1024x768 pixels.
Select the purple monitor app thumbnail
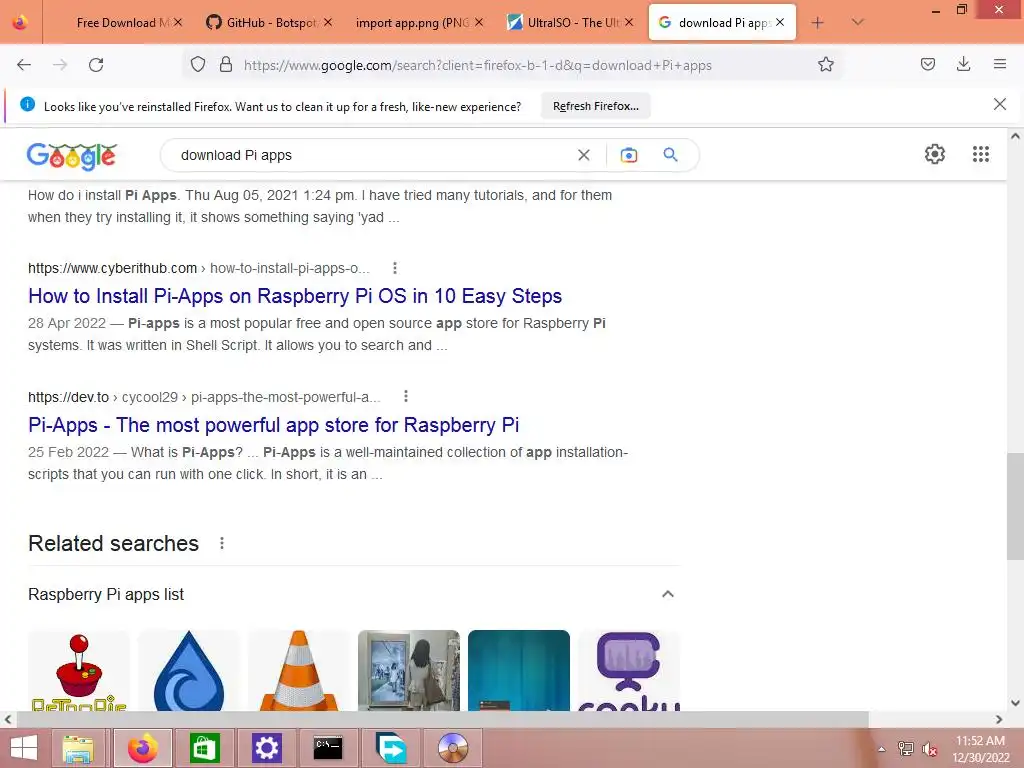coord(628,670)
